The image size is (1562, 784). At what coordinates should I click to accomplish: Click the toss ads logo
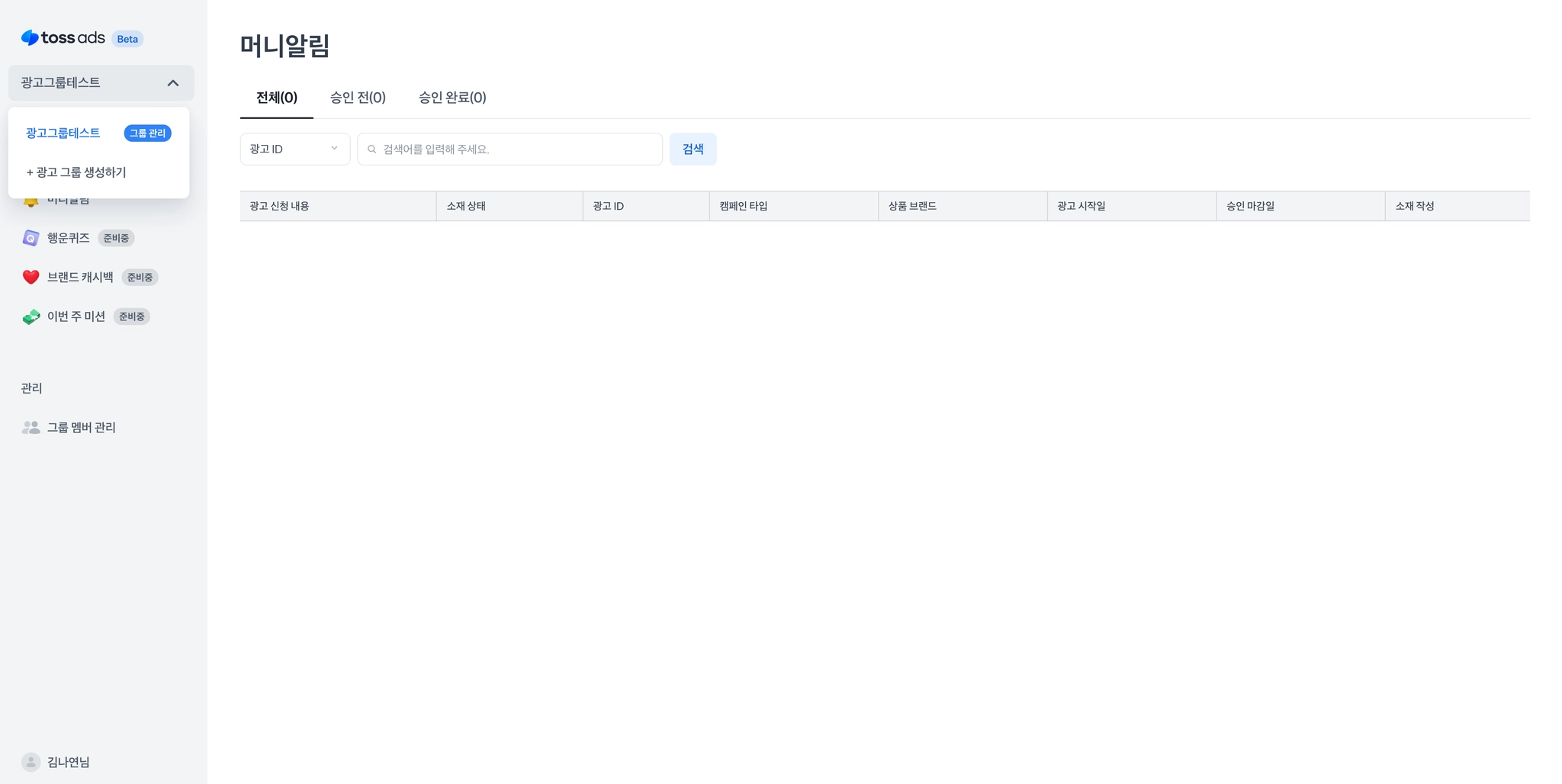pyautogui.click(x=63, y=38)
